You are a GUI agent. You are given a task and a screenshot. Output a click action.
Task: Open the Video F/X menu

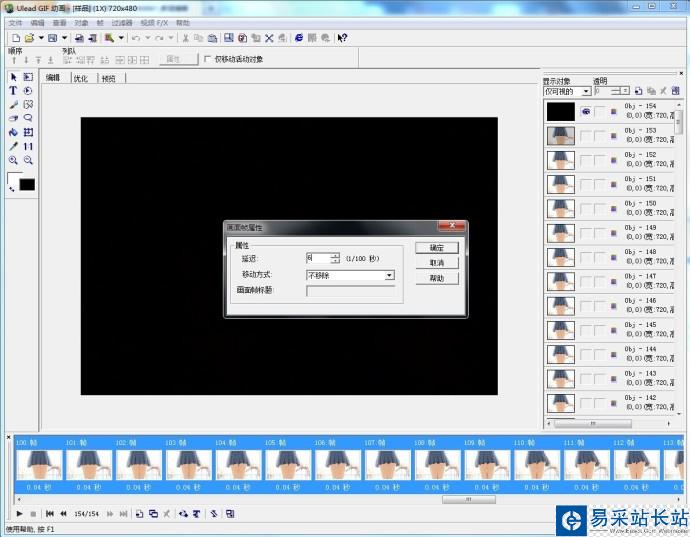pyautogui.click(x=154, y=23)
